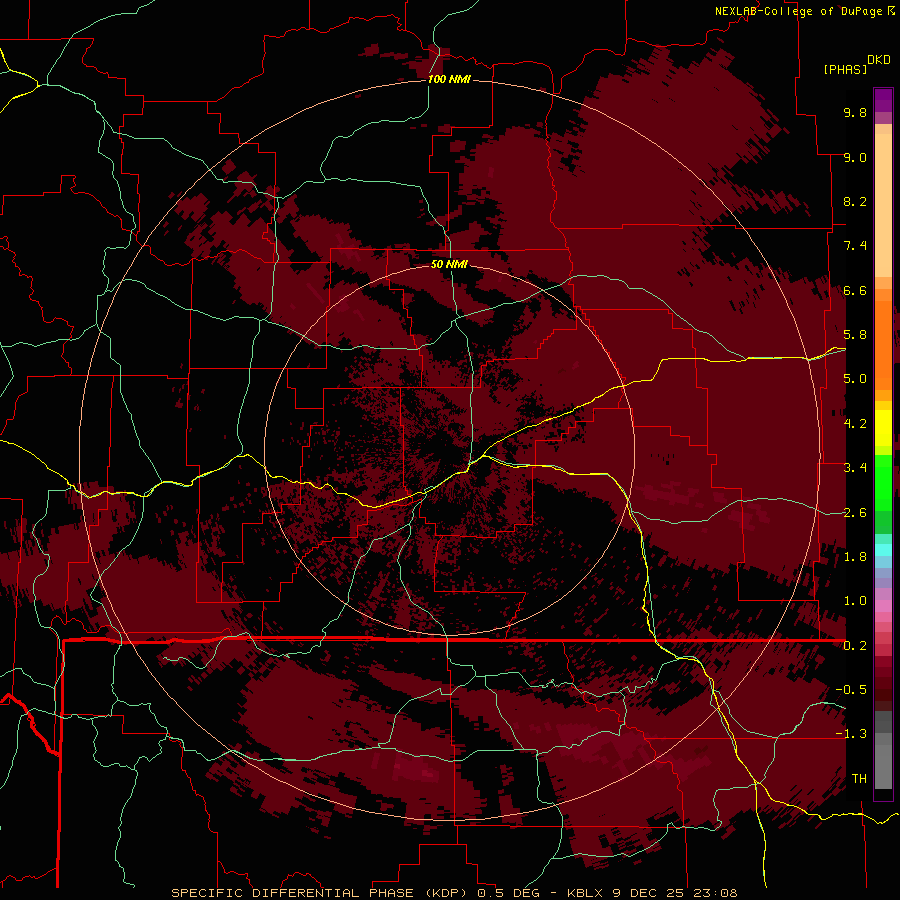The image size is (900, 900).
Task: Click the 50 NMI range ring label
Action: click(x=449, y=264)
